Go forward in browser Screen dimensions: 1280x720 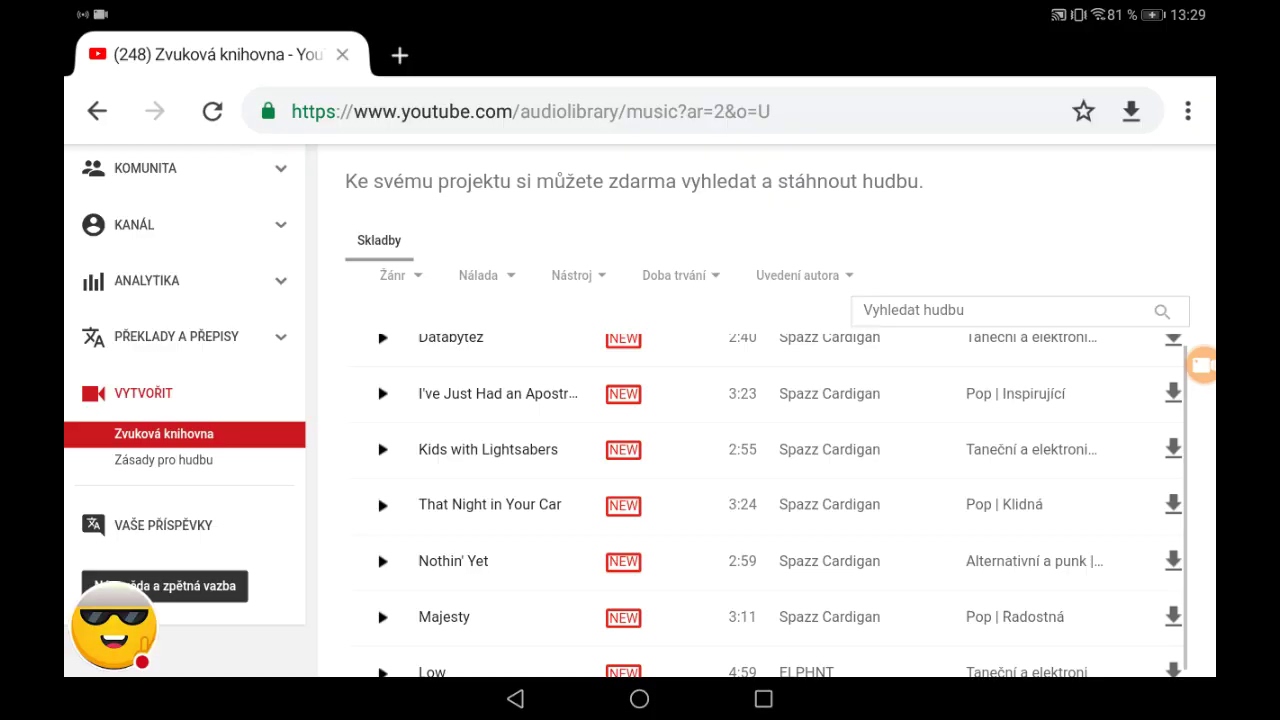pyautogui.click(x=154, y=111)
